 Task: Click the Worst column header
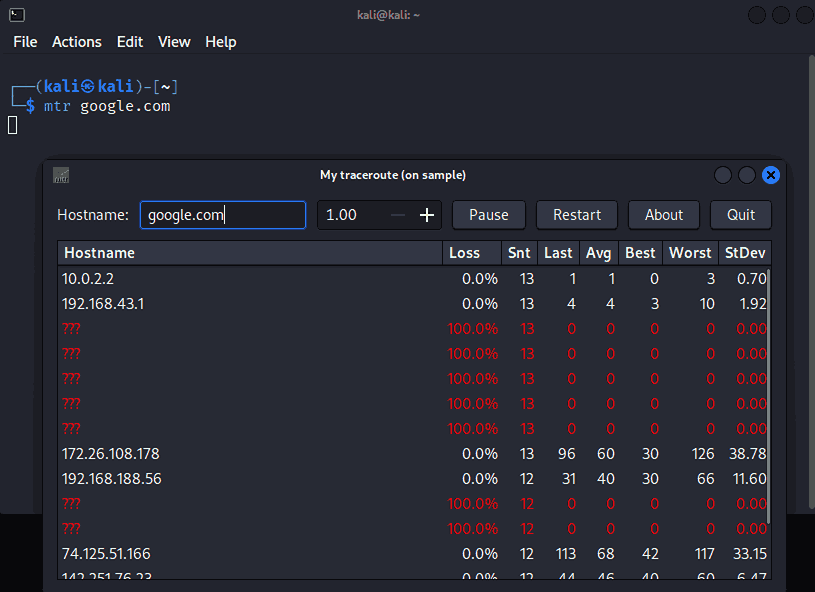tap(690, 253)
